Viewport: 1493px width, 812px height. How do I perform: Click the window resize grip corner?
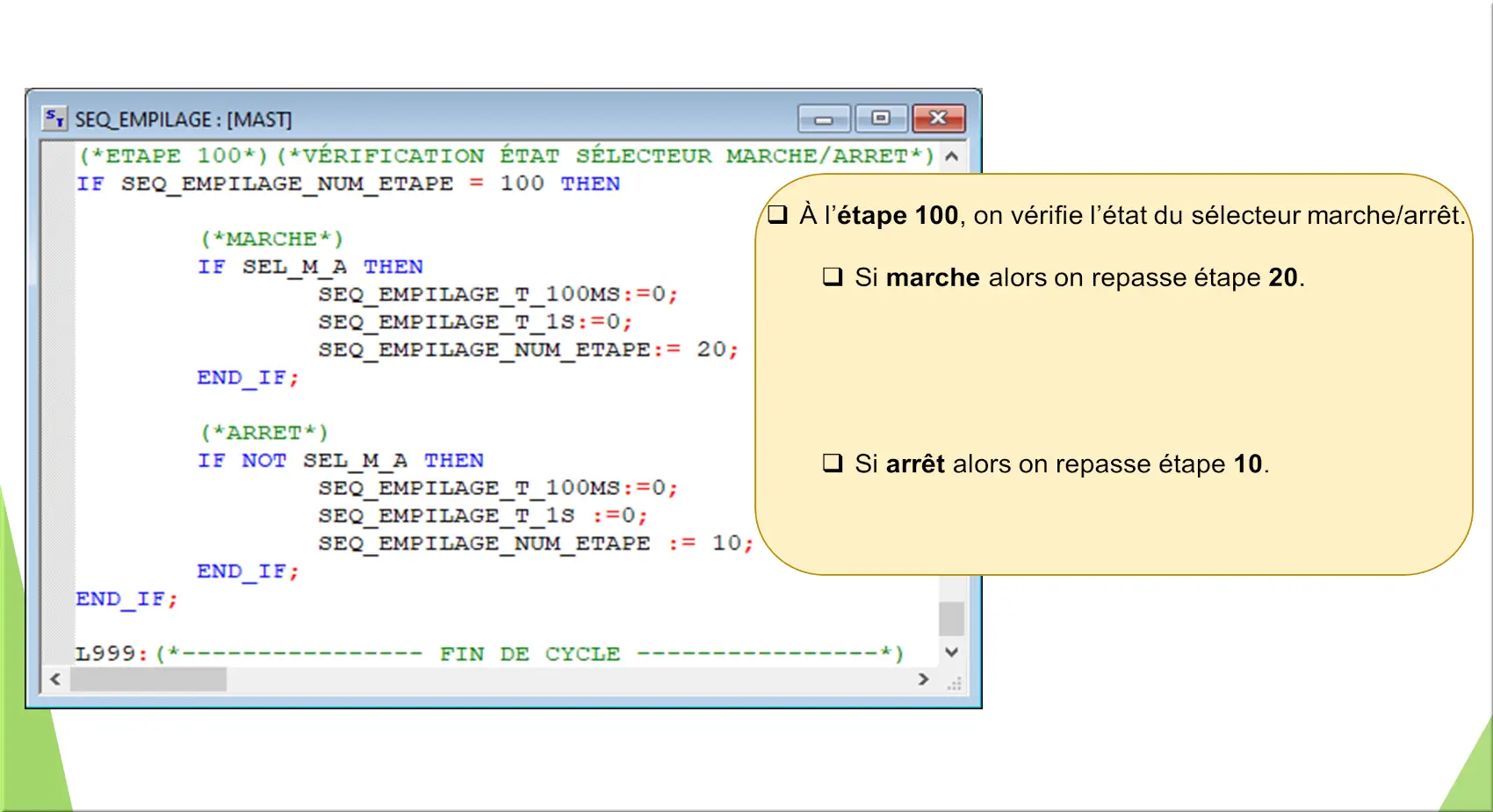pos(954,683)
